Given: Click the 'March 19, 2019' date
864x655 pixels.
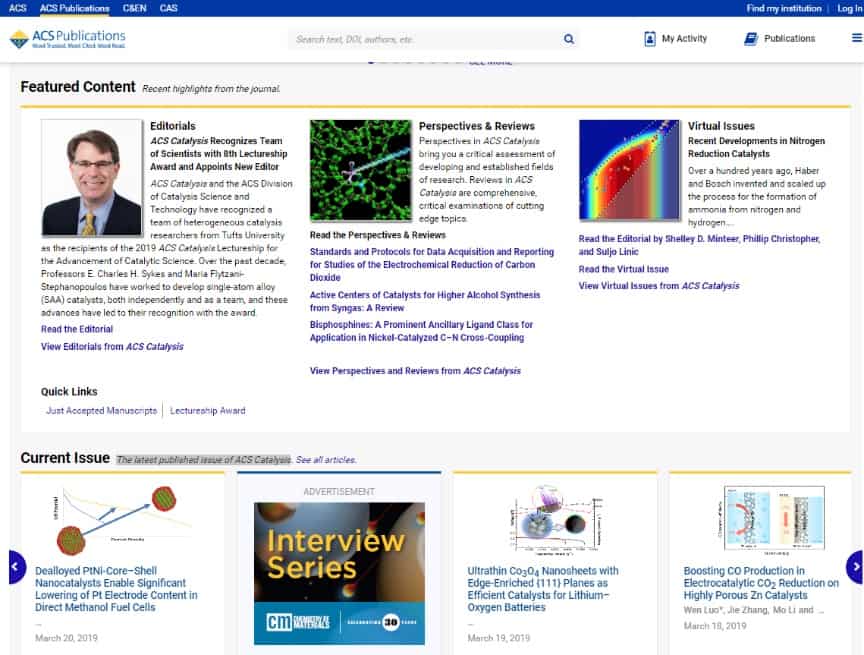Looking at the screenshot, I should 499,638.
